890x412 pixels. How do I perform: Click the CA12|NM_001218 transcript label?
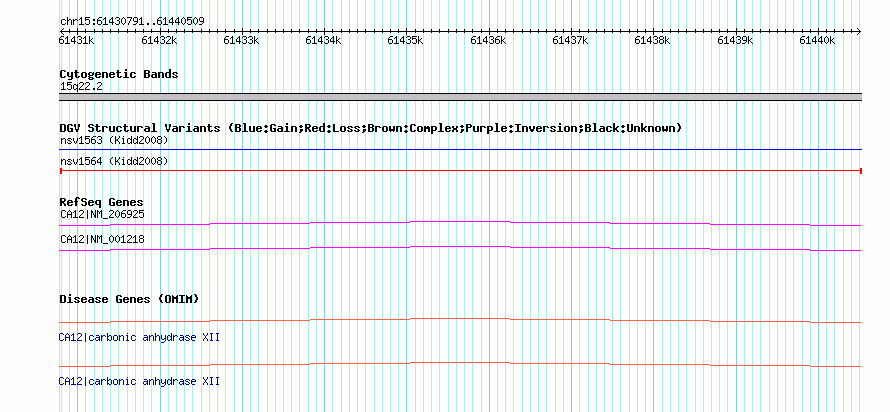tap(102, 240)
